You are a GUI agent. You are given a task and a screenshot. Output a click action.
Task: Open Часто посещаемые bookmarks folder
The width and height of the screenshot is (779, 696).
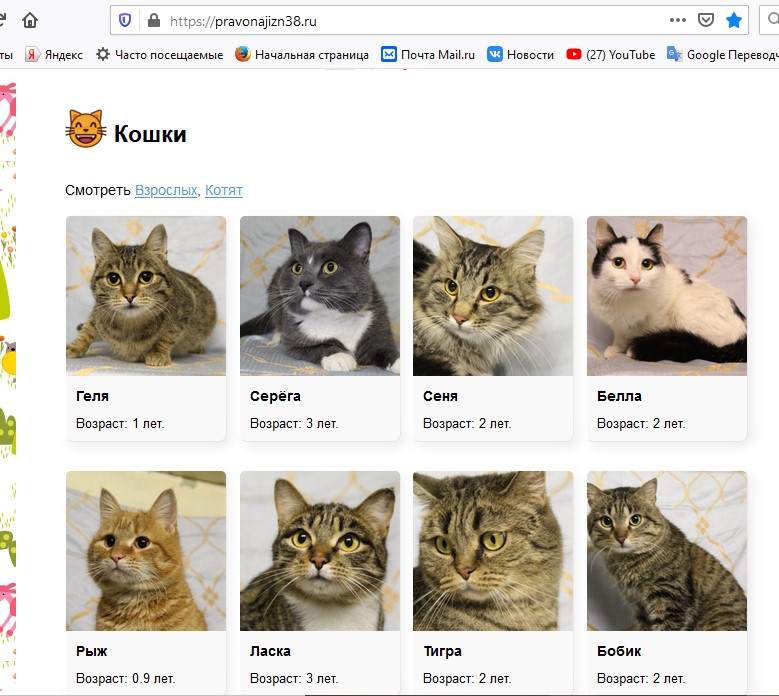(x=159, y=55)
